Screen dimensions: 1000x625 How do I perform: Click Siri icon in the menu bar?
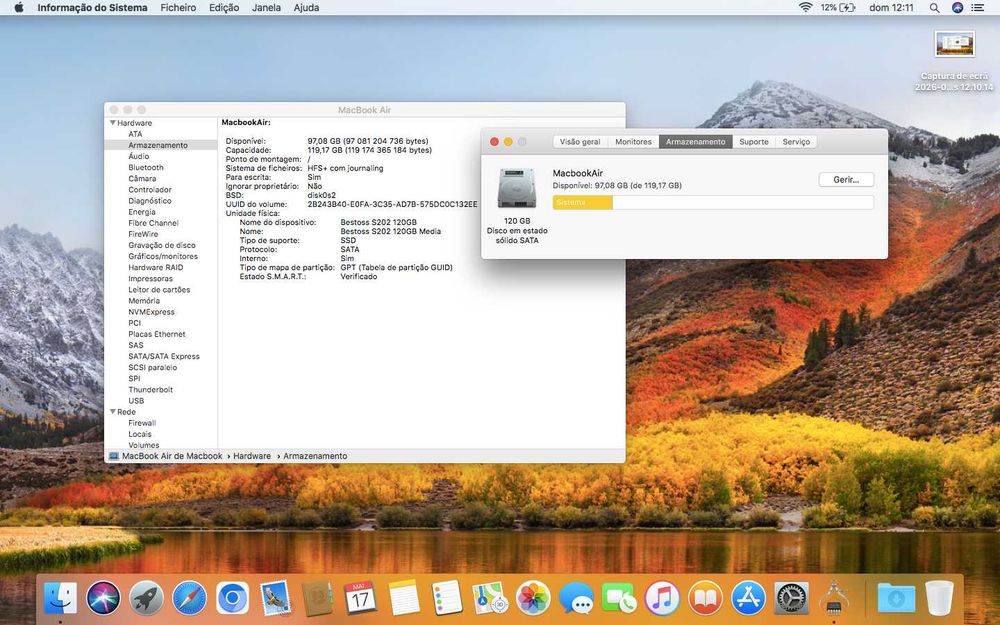coord(957,8)
